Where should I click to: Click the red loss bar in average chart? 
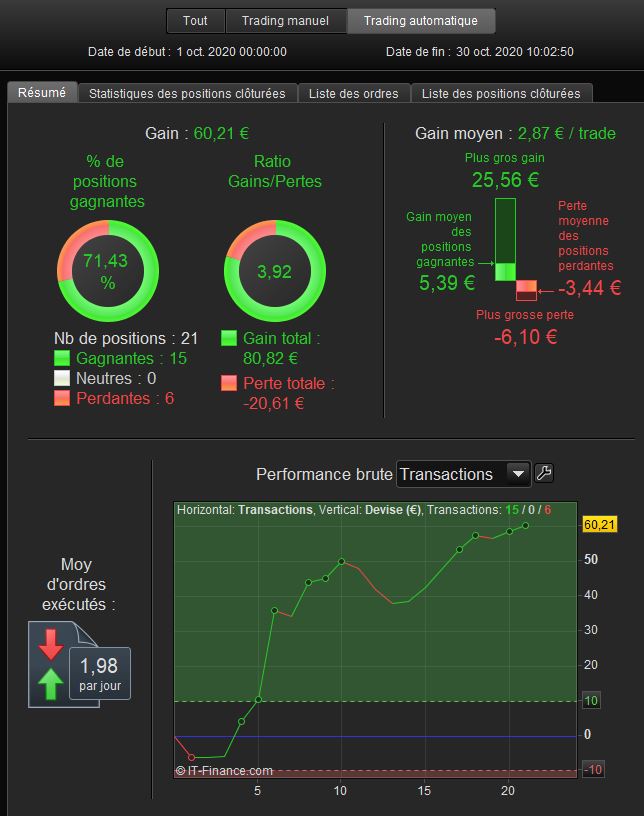(526, 290)
